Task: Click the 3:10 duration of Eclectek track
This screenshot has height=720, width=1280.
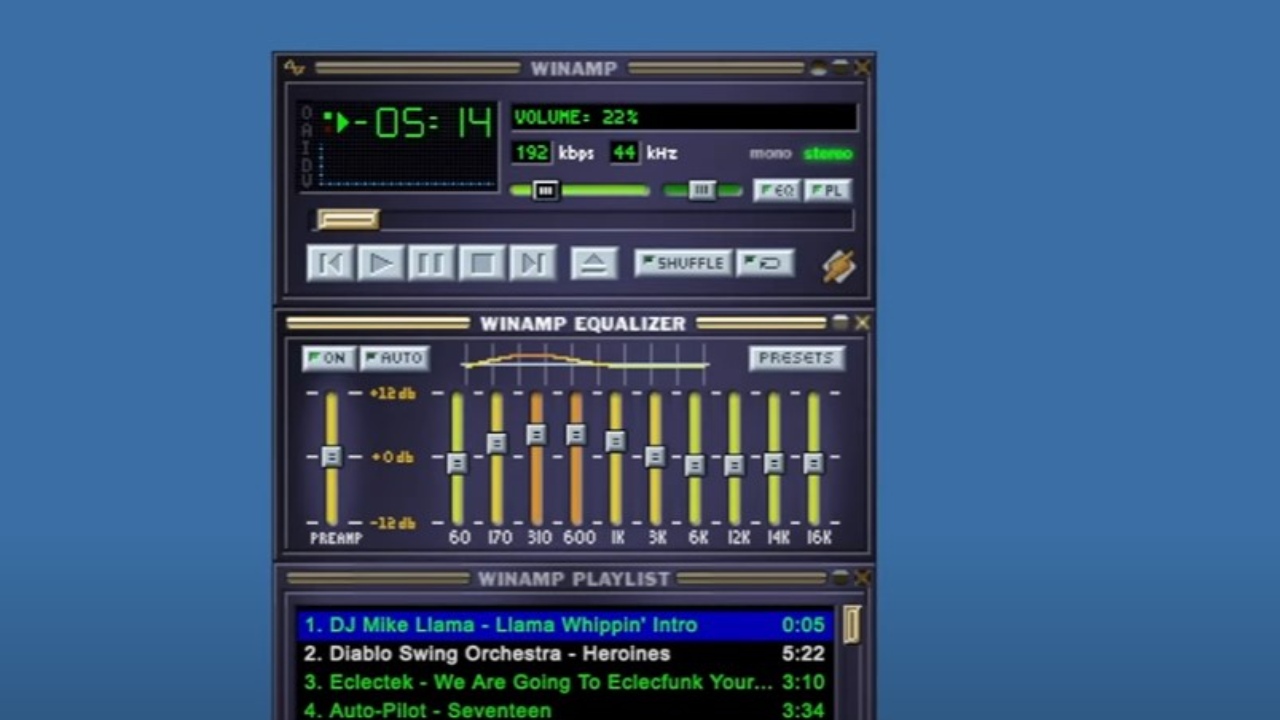Action: (803, 683)
